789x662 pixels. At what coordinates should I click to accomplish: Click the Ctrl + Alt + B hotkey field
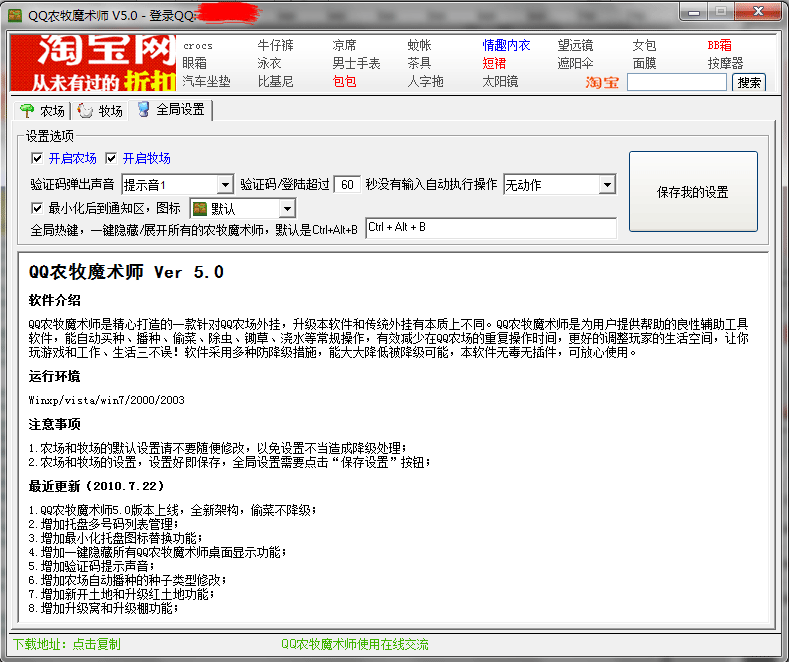[x=490, y=228]
